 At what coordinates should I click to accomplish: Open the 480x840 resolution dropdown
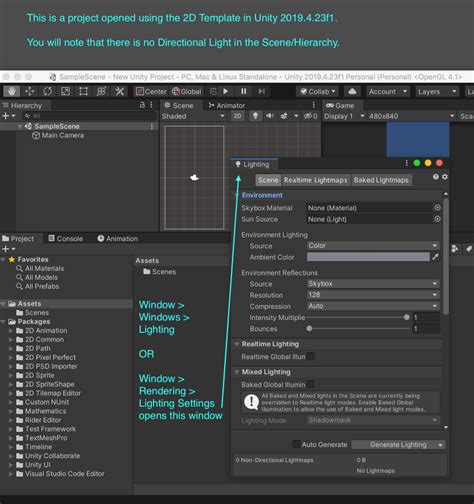[411, 116]
